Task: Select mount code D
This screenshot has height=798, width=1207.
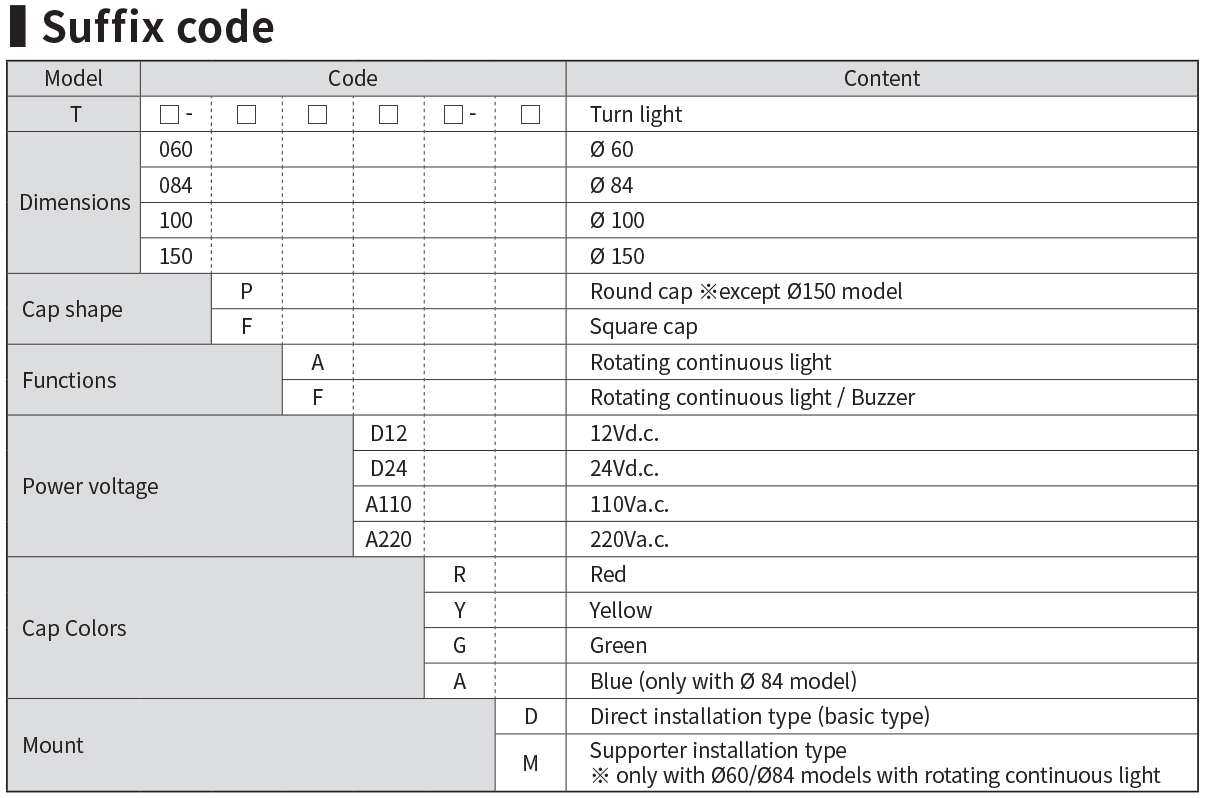Action: pyautogui.click(x=530, y=716)
